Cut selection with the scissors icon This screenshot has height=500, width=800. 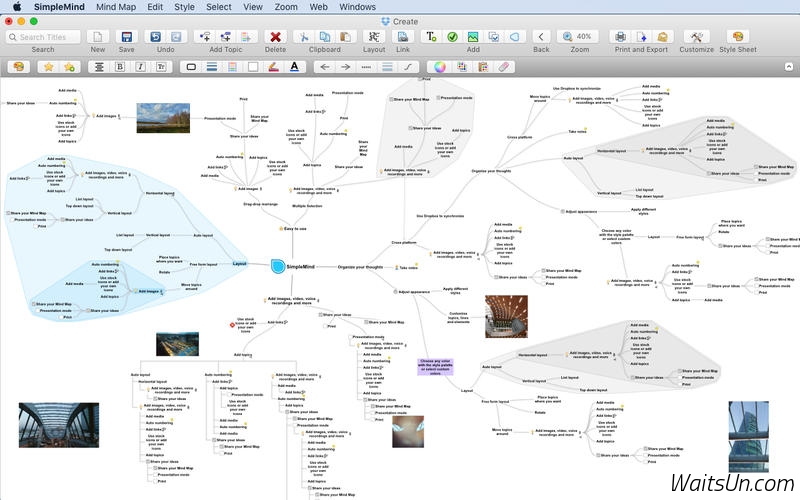coord(304,37)
